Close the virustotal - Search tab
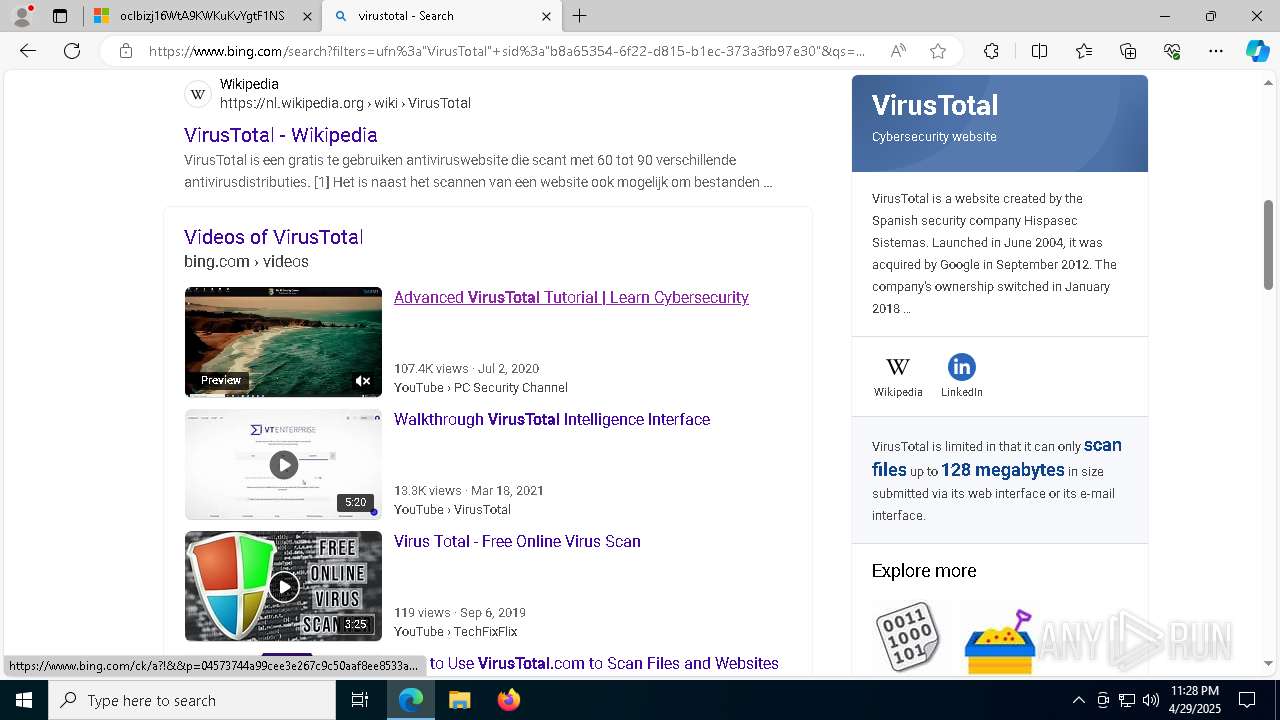 point(546,16)
